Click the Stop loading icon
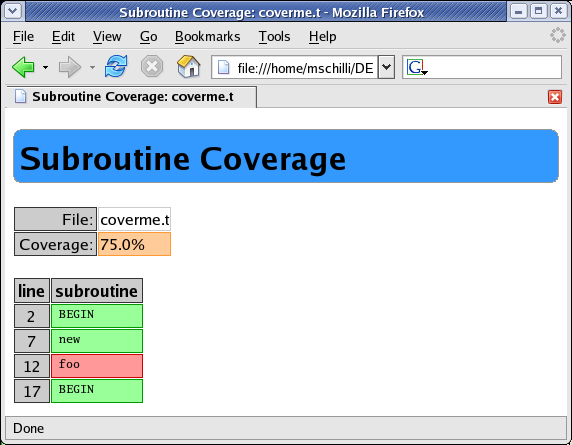This screenshot has width=572, height=445. [x=152, y=66]
